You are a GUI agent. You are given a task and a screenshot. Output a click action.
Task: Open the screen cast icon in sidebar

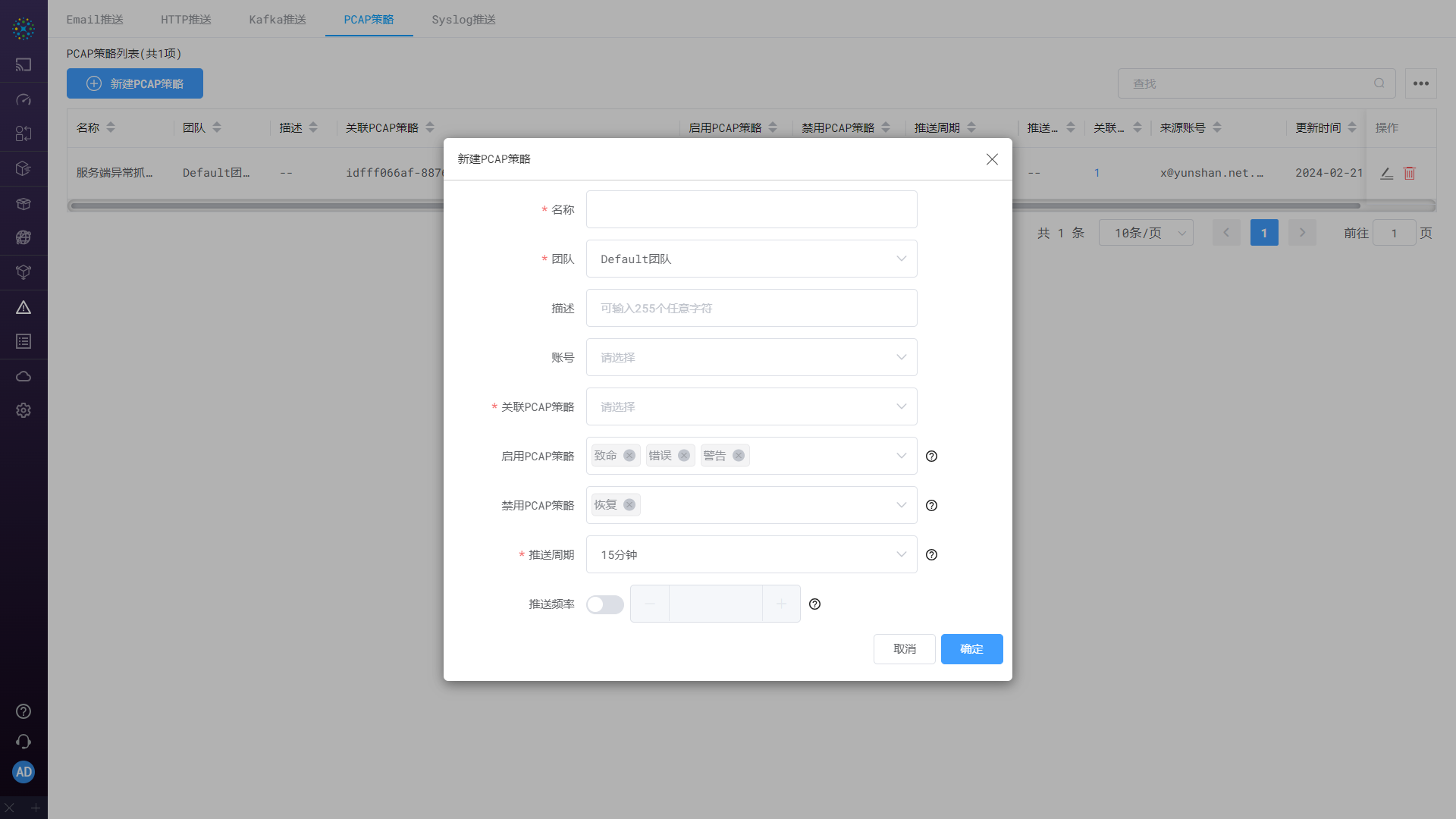(x=24, y=64)
